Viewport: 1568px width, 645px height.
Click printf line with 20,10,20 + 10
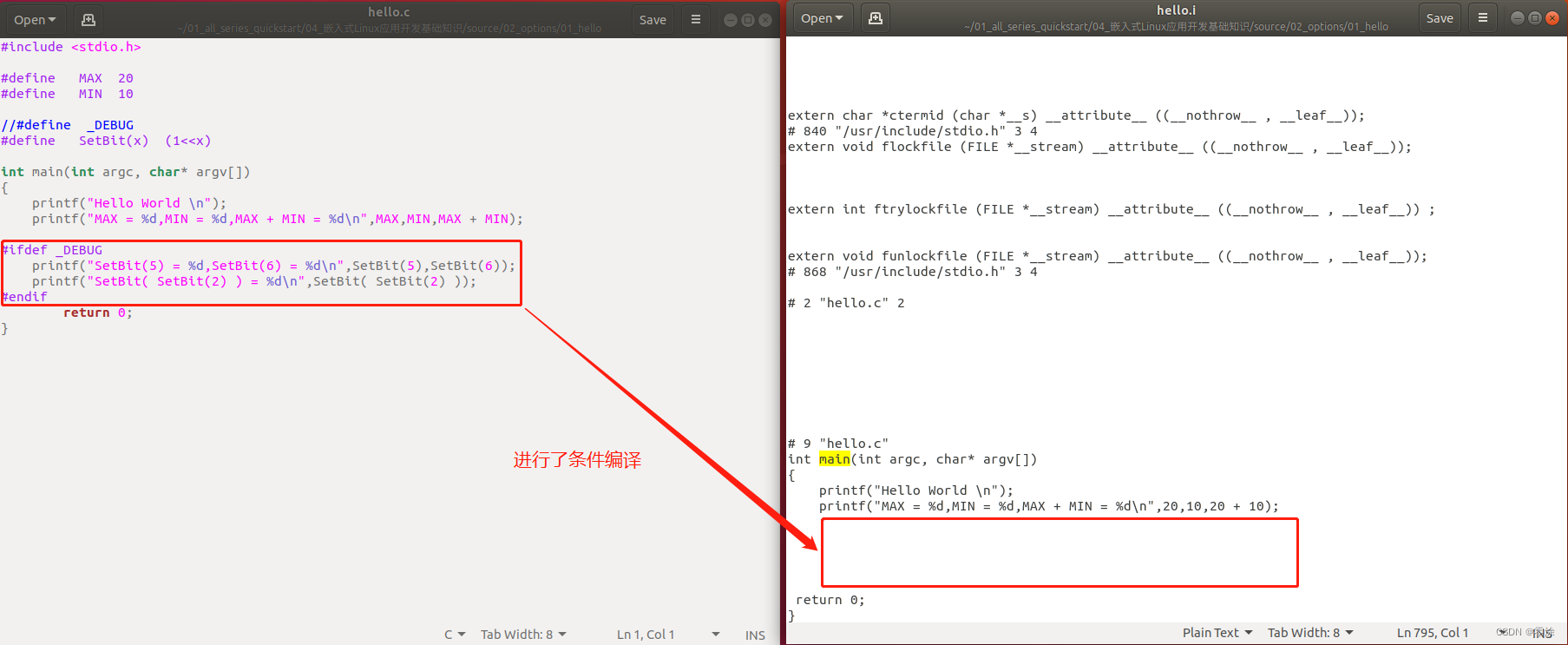tap(1049, 506)
